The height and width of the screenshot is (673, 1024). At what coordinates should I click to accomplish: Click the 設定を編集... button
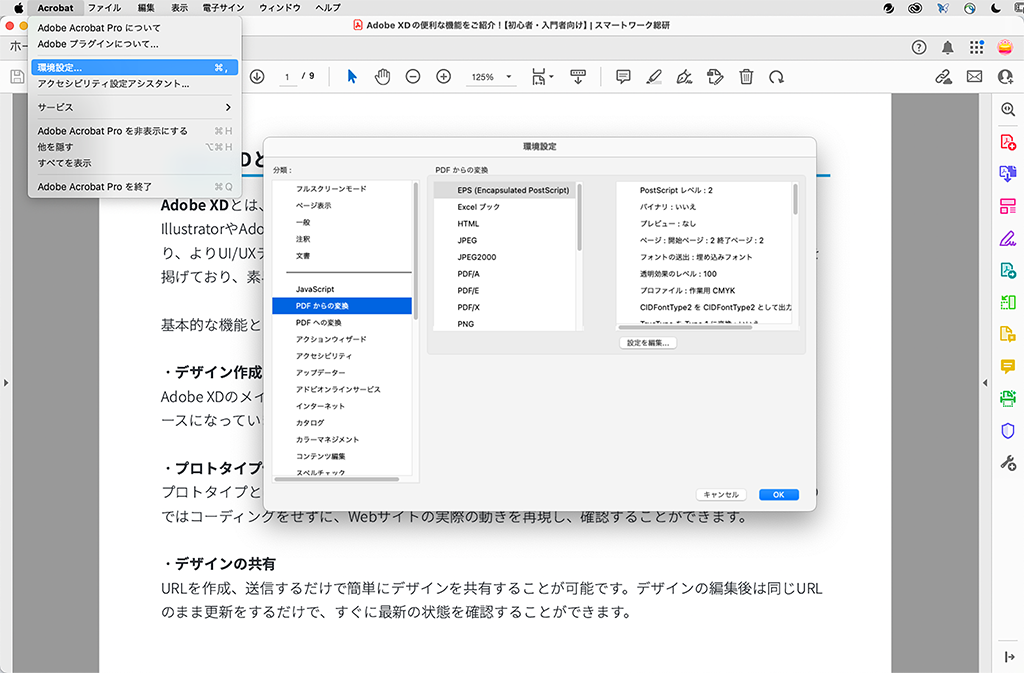pyautogui.click(x=648, y=343)
